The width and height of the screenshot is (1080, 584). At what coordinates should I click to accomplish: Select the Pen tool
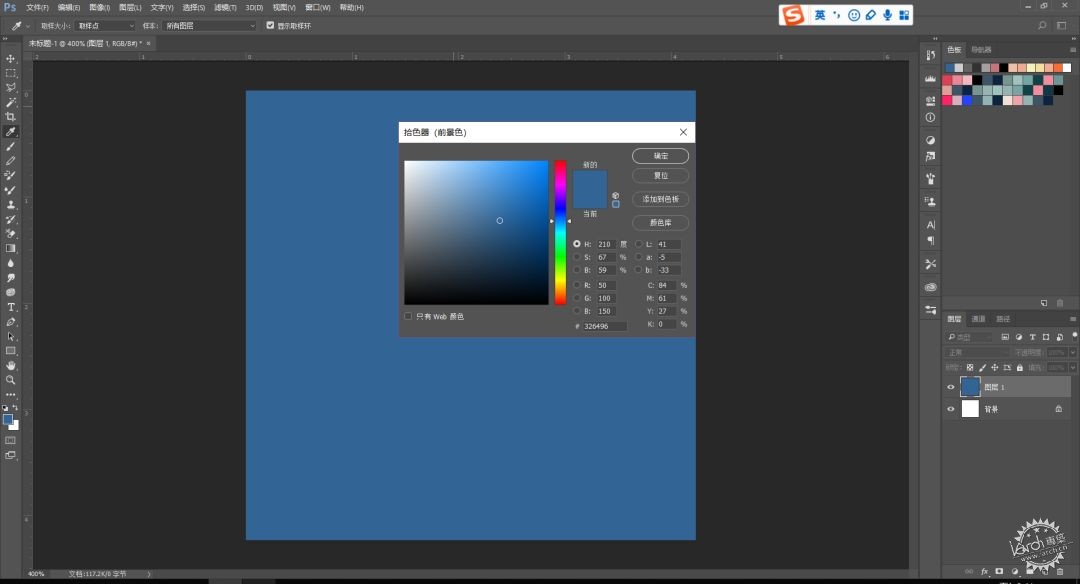(x=10, y=322)
